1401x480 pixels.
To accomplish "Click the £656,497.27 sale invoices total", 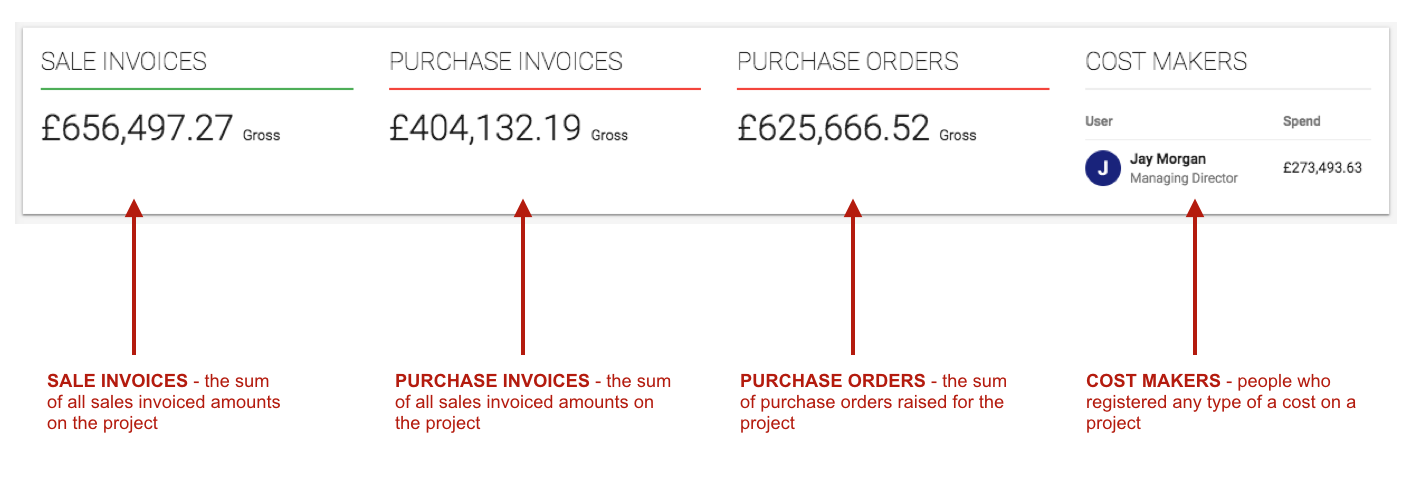I will point(137,128).
